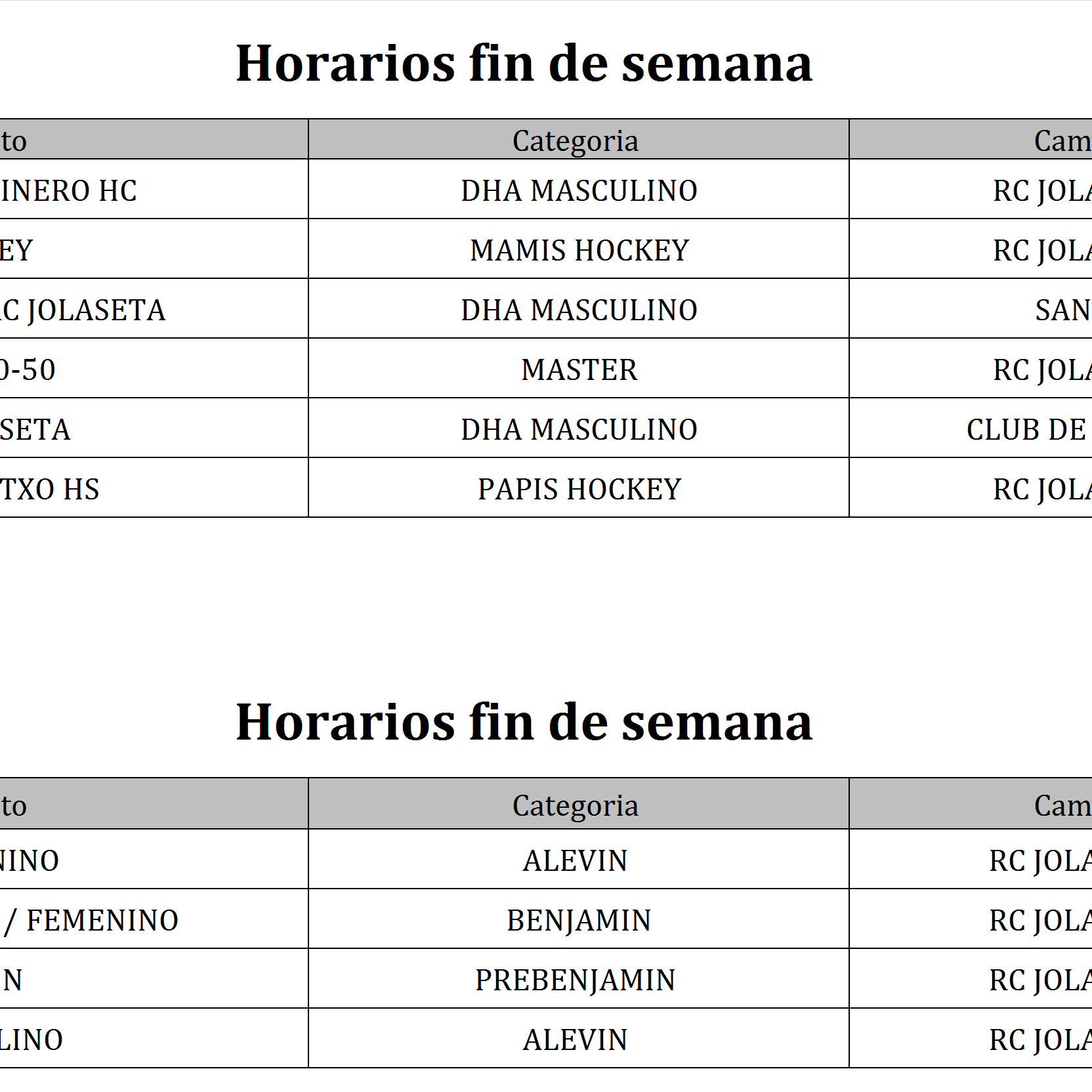Screen dimensions: 1092x1092
Task: Click DHA MASCULINO beside the SAN cell
Action: (579, 310)
